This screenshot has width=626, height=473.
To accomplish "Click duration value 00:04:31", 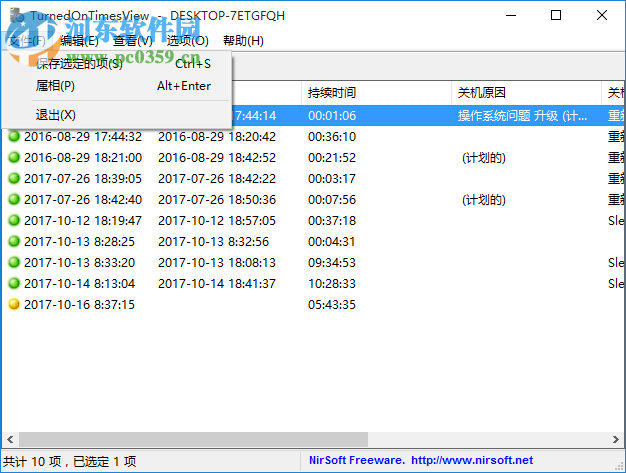I will 332,242.
